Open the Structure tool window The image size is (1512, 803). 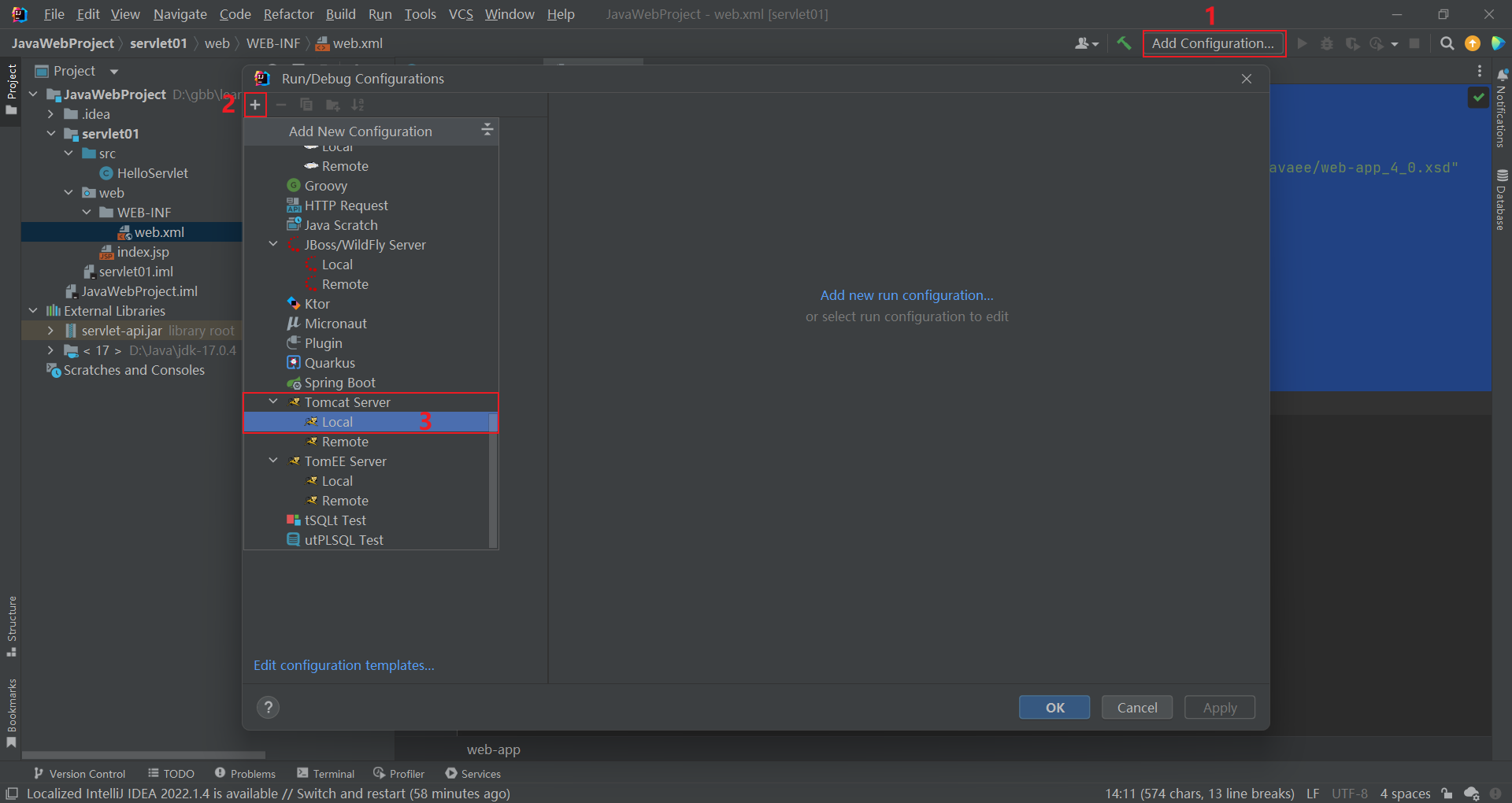pos(11,626)
